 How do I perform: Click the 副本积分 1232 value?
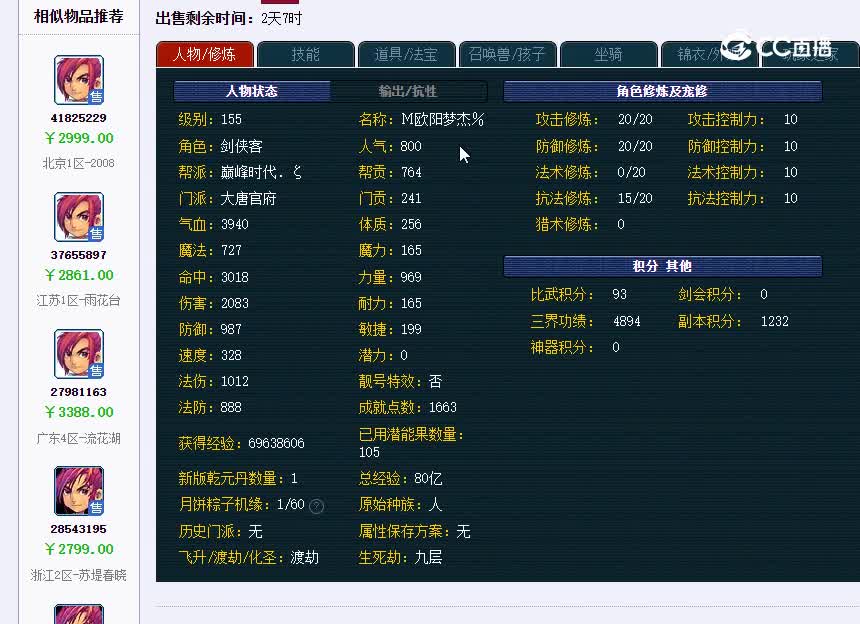[774, 321]
